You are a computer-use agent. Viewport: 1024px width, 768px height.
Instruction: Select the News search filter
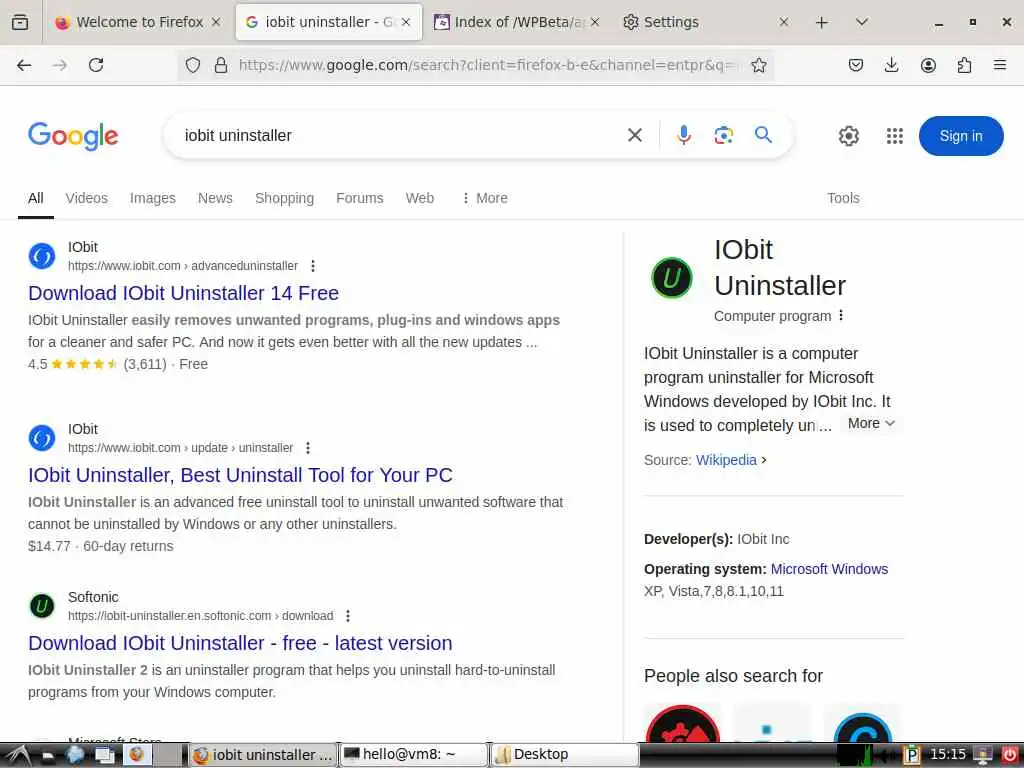(x=215, y=198)
